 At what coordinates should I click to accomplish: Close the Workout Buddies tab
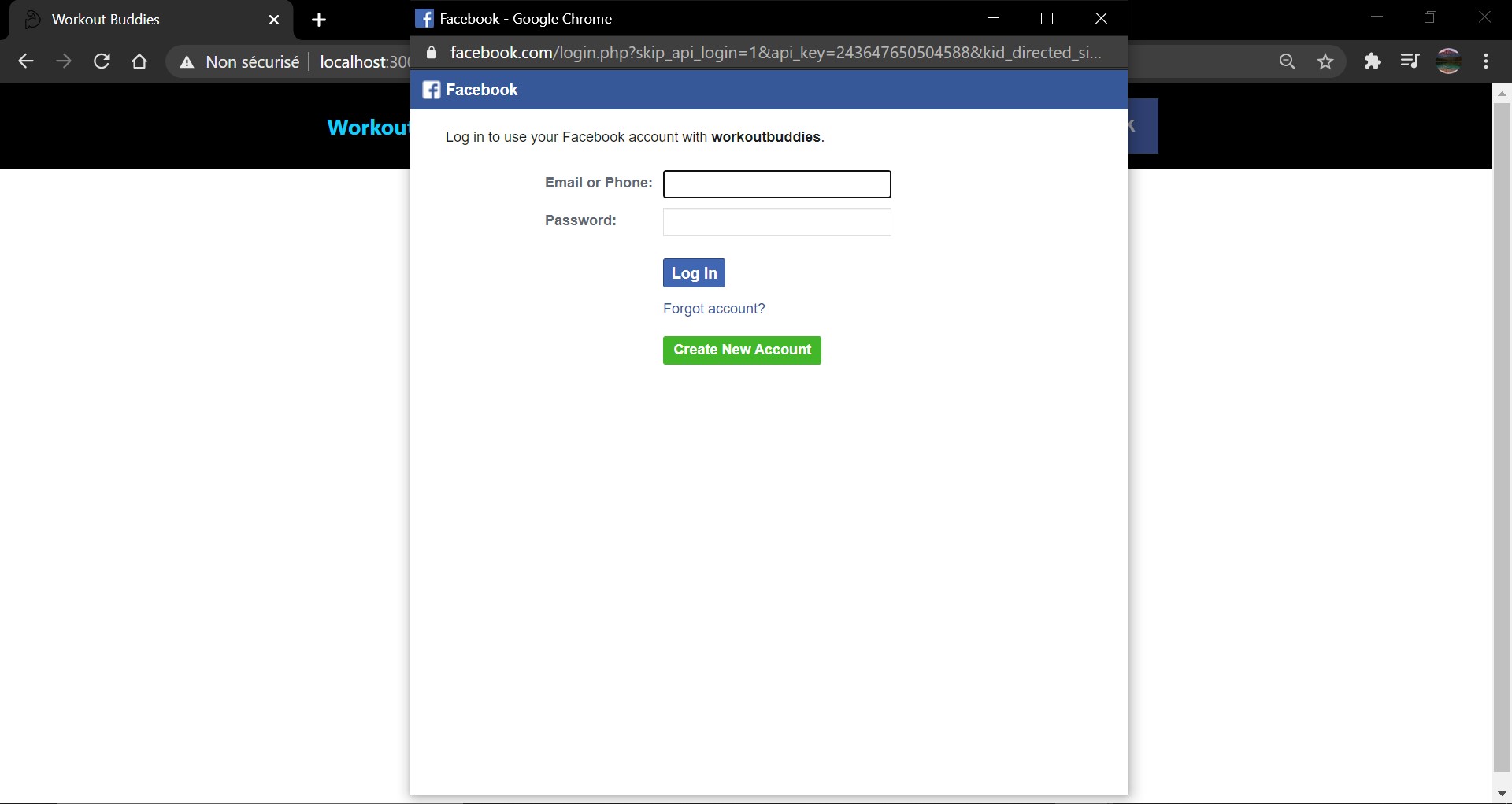point(274,20)
